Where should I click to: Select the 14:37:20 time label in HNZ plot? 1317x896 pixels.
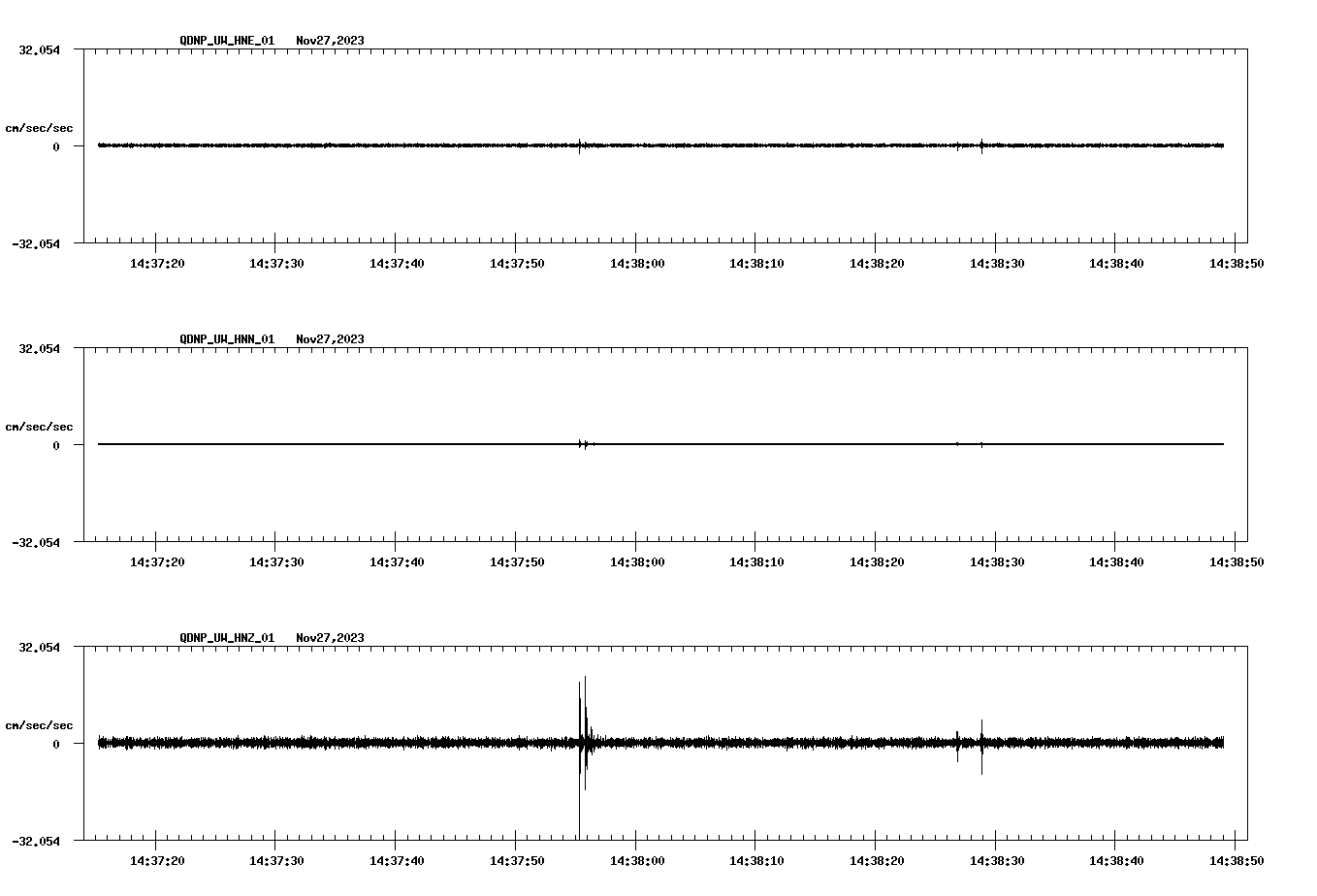(156, 860)
